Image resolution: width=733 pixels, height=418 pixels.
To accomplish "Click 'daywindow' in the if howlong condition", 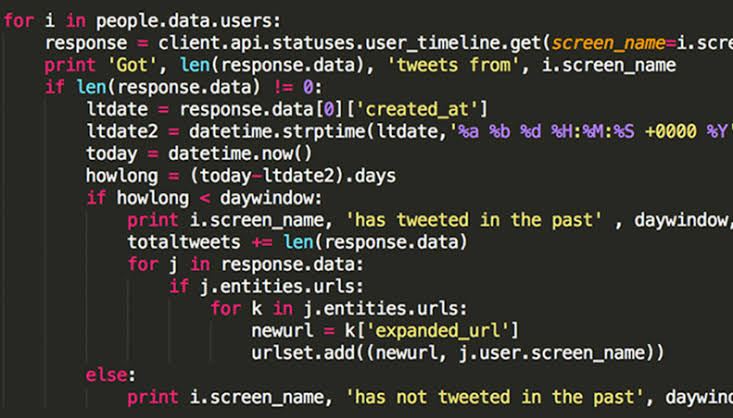I will (x=266, y=198).
